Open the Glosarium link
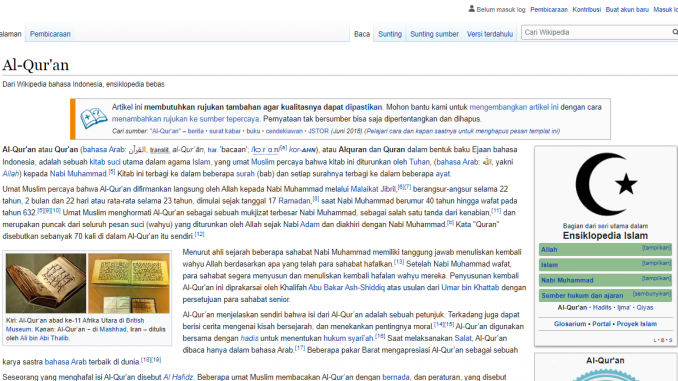The height and width of the screenshot is (381, 678). tap(570, 323)
